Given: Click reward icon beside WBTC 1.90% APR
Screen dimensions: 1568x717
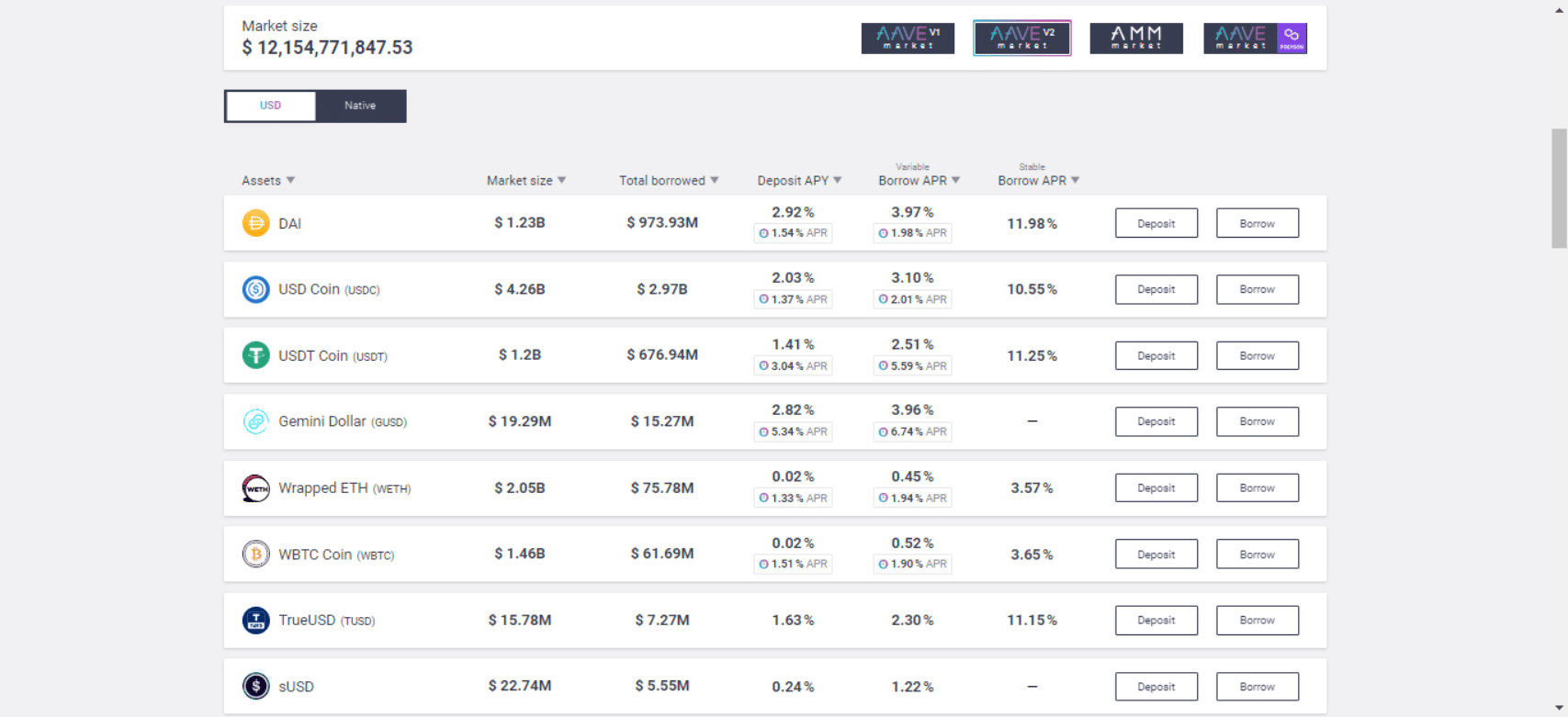Looking at the screenshot, I should [x=883, y=564].
